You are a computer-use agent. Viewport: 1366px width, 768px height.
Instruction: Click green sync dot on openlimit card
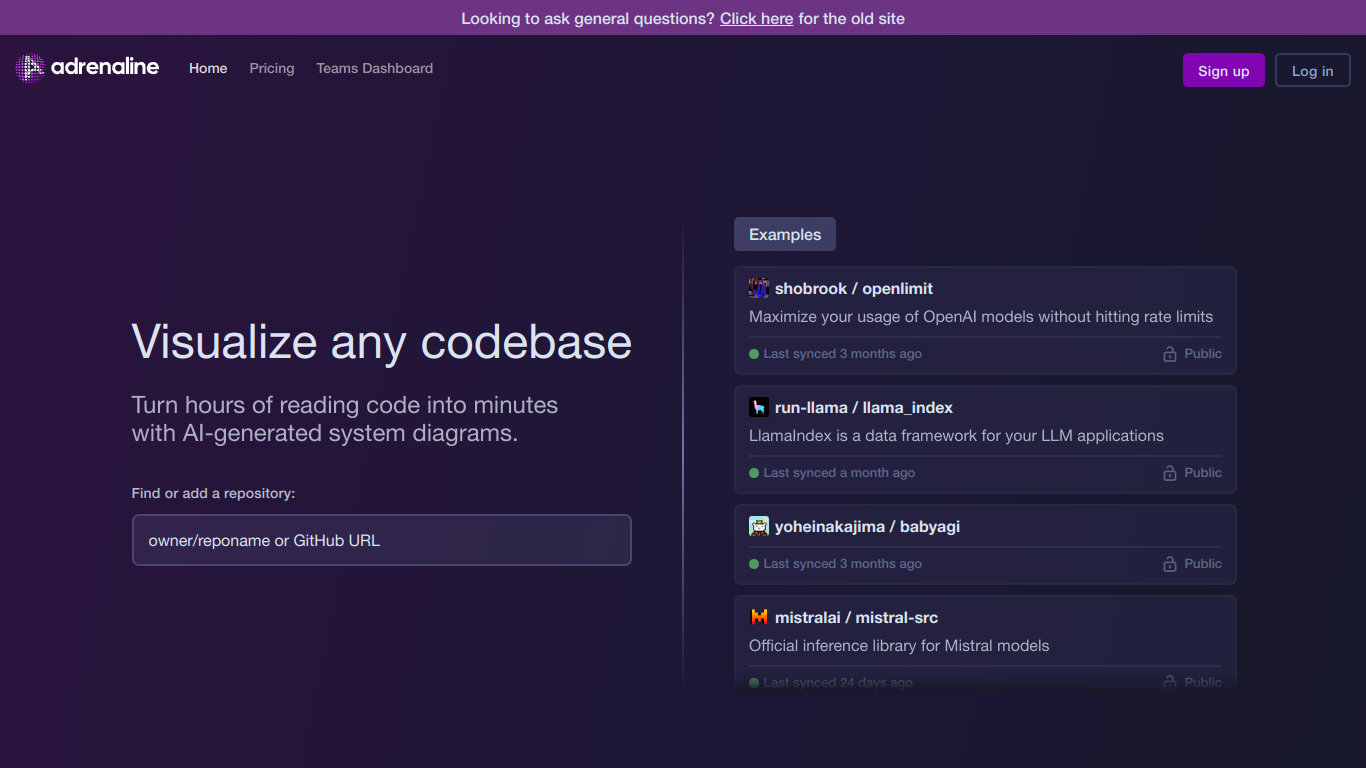pos(754,354)
